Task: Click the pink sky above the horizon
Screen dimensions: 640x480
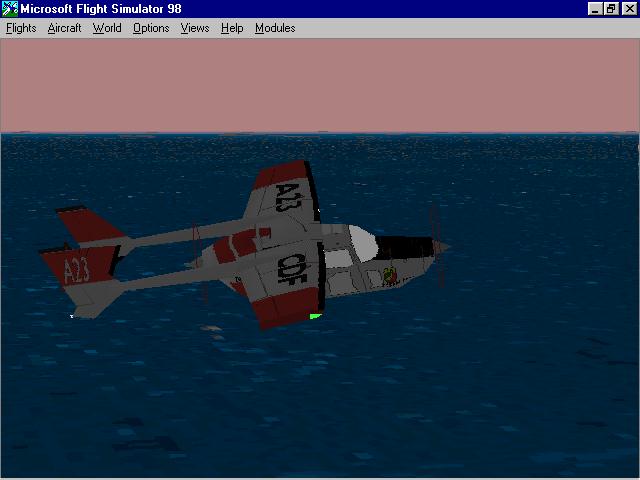Action: click(x=320, y=85)
